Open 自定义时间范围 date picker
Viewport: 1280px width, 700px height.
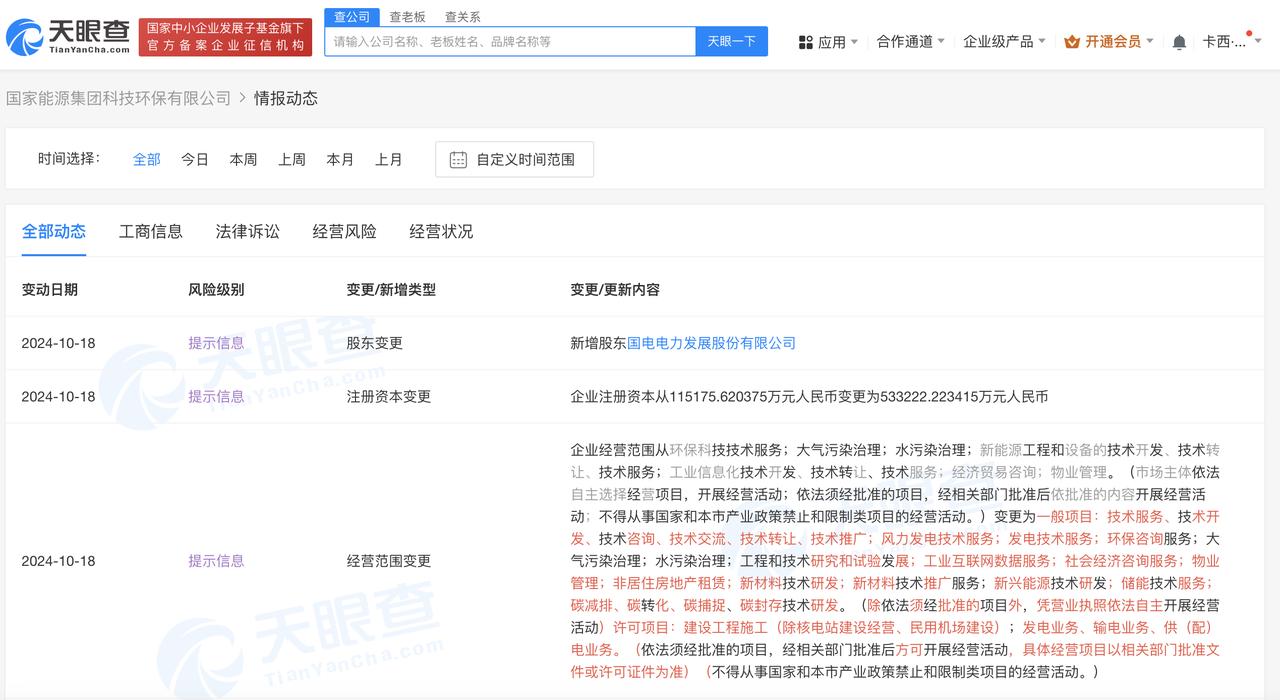(x=514, y=160)
